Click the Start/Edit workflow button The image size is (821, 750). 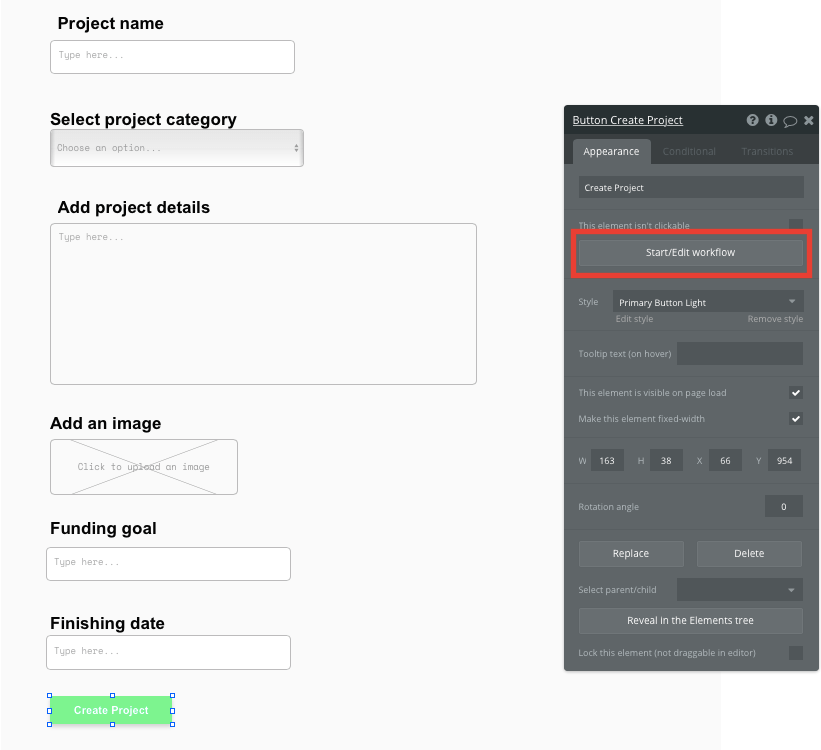click(x=690, y=252)
